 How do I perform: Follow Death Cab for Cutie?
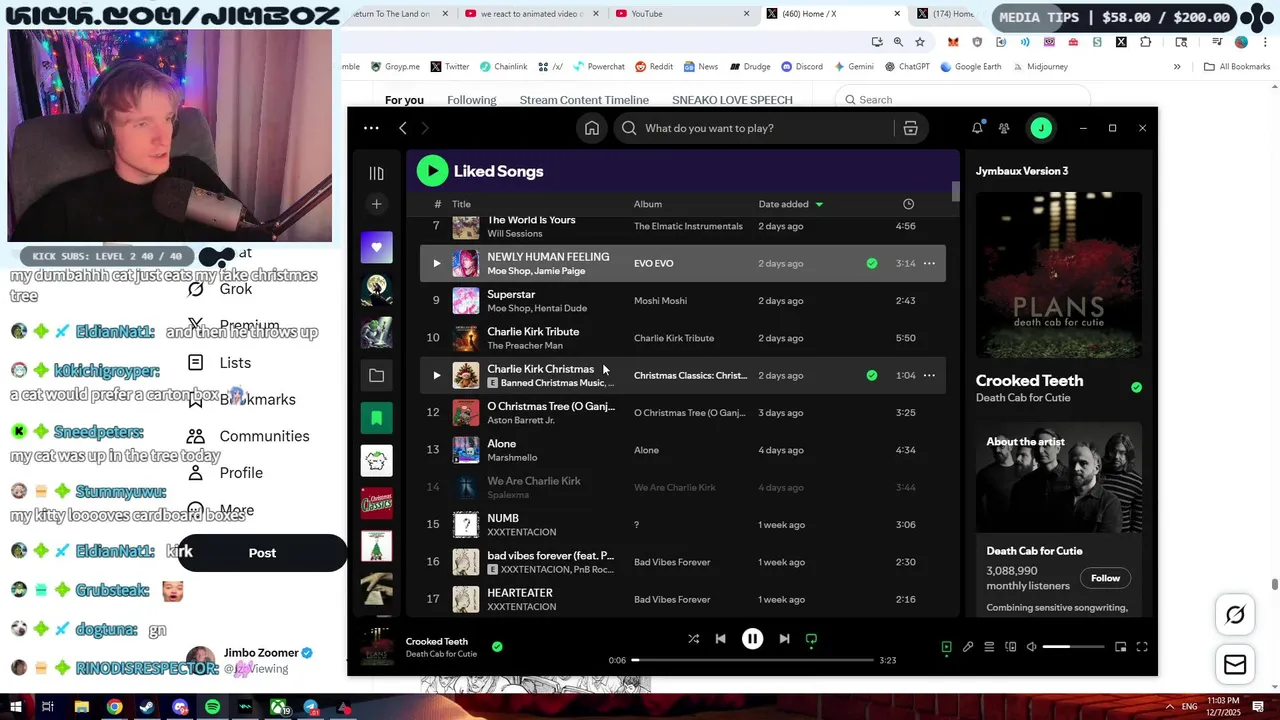(1105, 578)
